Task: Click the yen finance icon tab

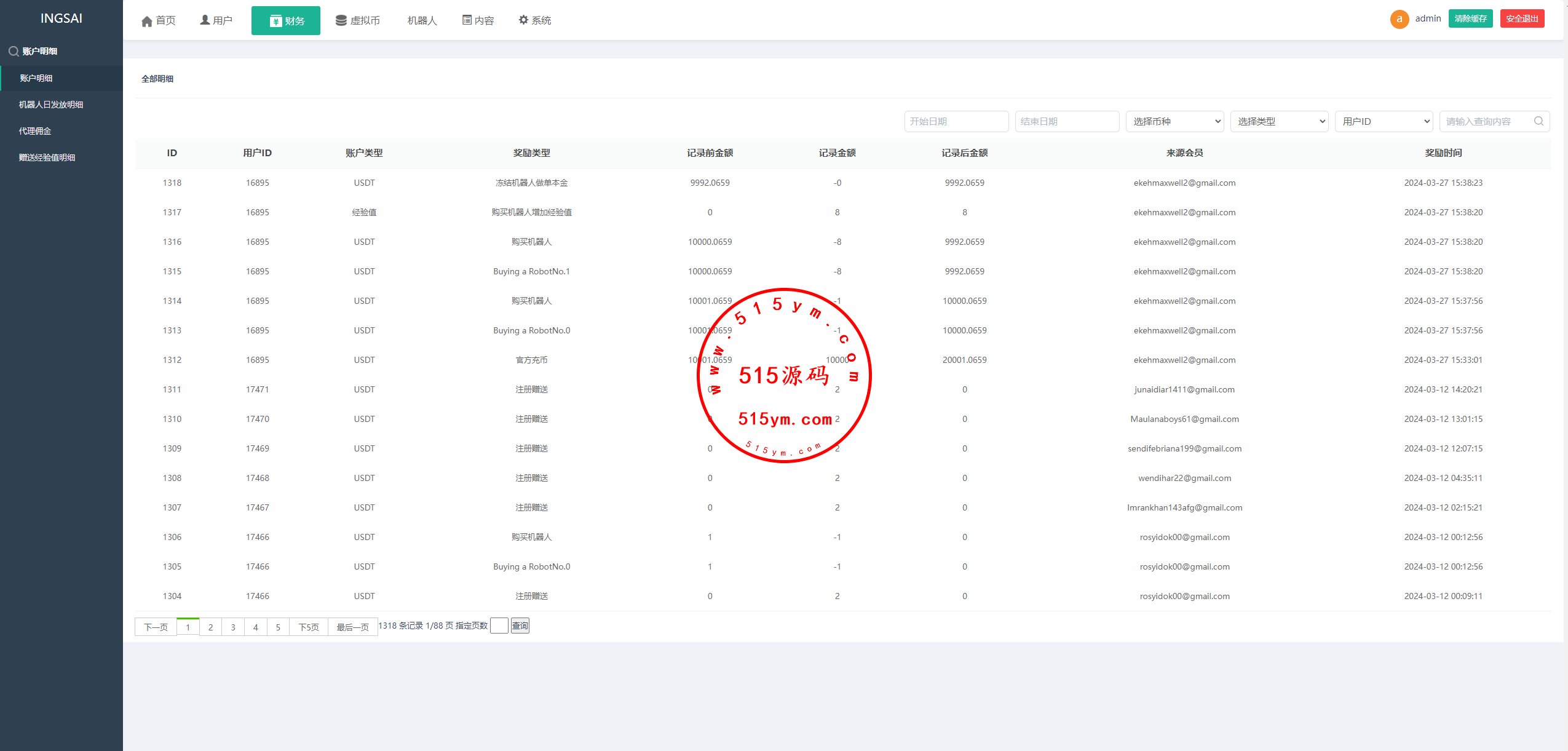Action: tap(275, 22)
